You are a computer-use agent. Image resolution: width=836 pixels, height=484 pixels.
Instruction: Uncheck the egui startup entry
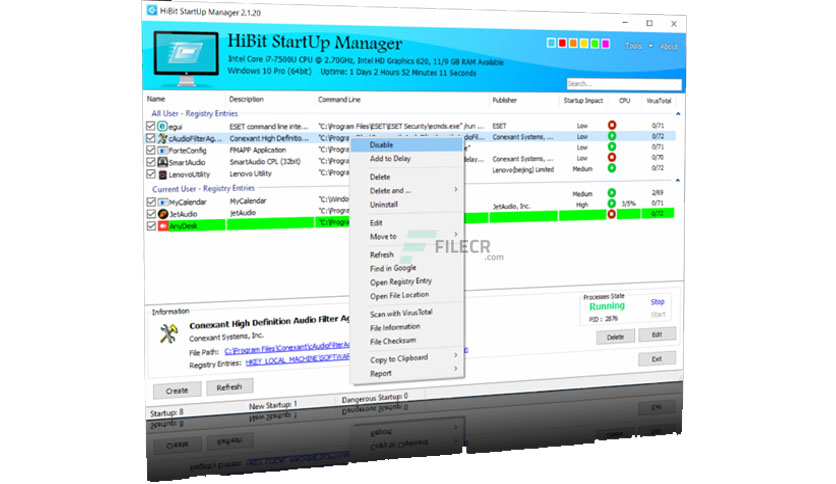[x=151, y=126]
